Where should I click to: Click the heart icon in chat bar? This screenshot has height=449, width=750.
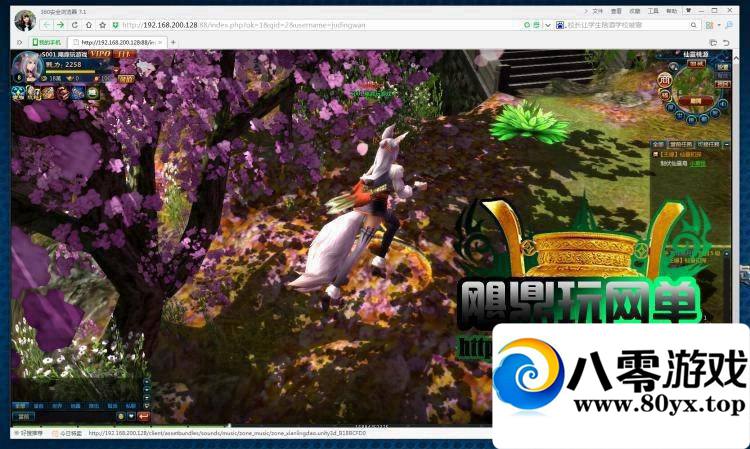(132, 416)
